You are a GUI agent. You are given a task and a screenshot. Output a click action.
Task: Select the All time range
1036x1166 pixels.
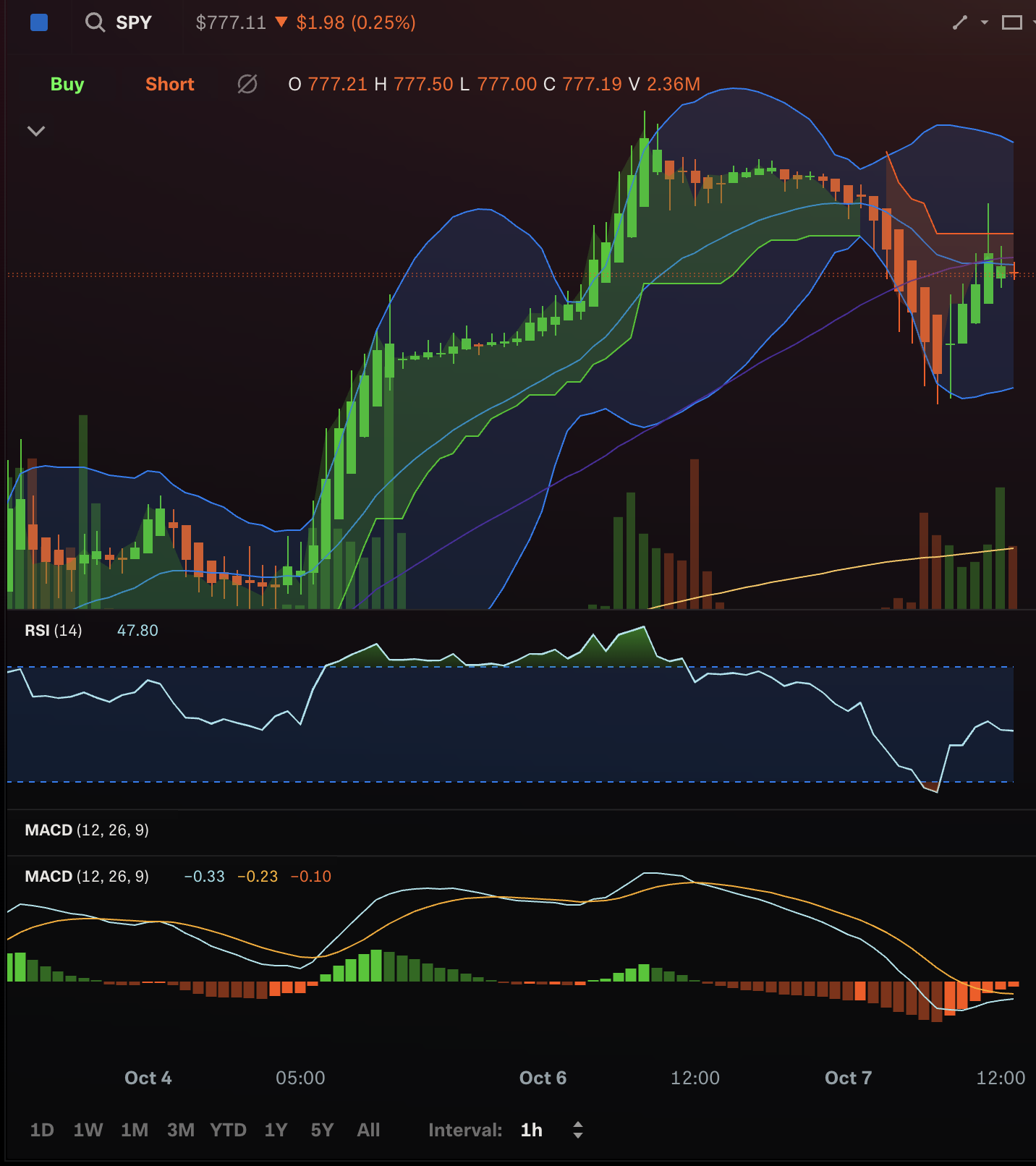(x=368, y=1130)
